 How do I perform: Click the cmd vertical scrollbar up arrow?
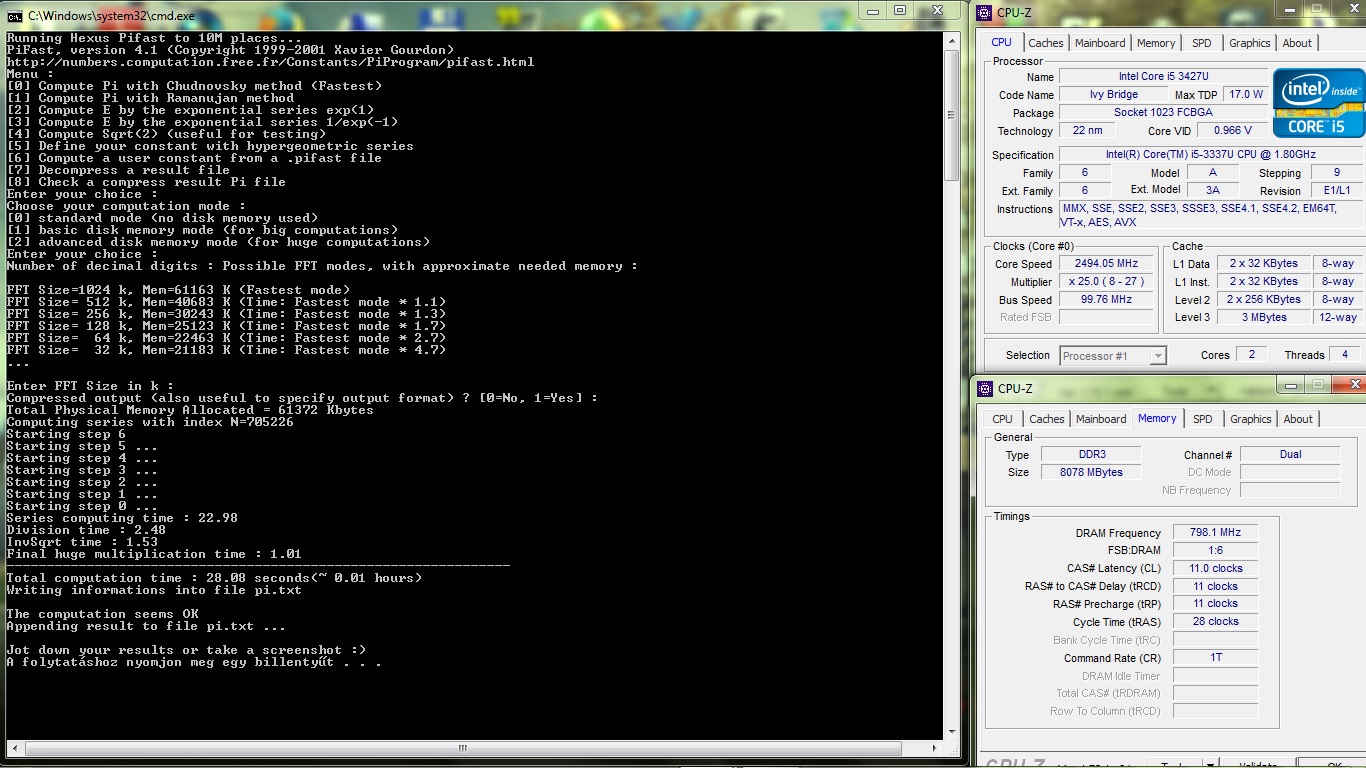coord(952,40)
